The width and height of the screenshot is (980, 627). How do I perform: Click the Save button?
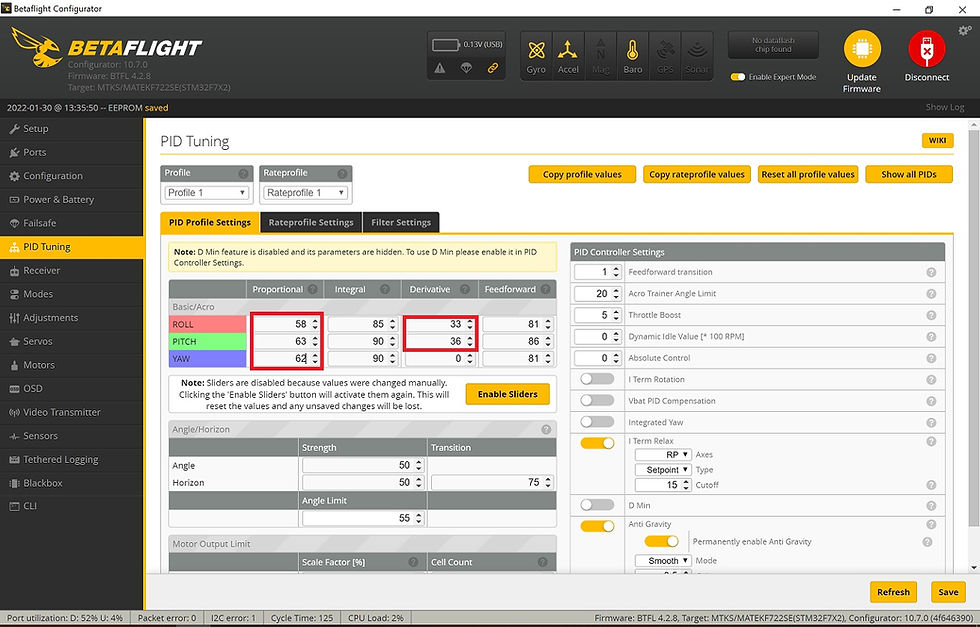pos(948,592)
